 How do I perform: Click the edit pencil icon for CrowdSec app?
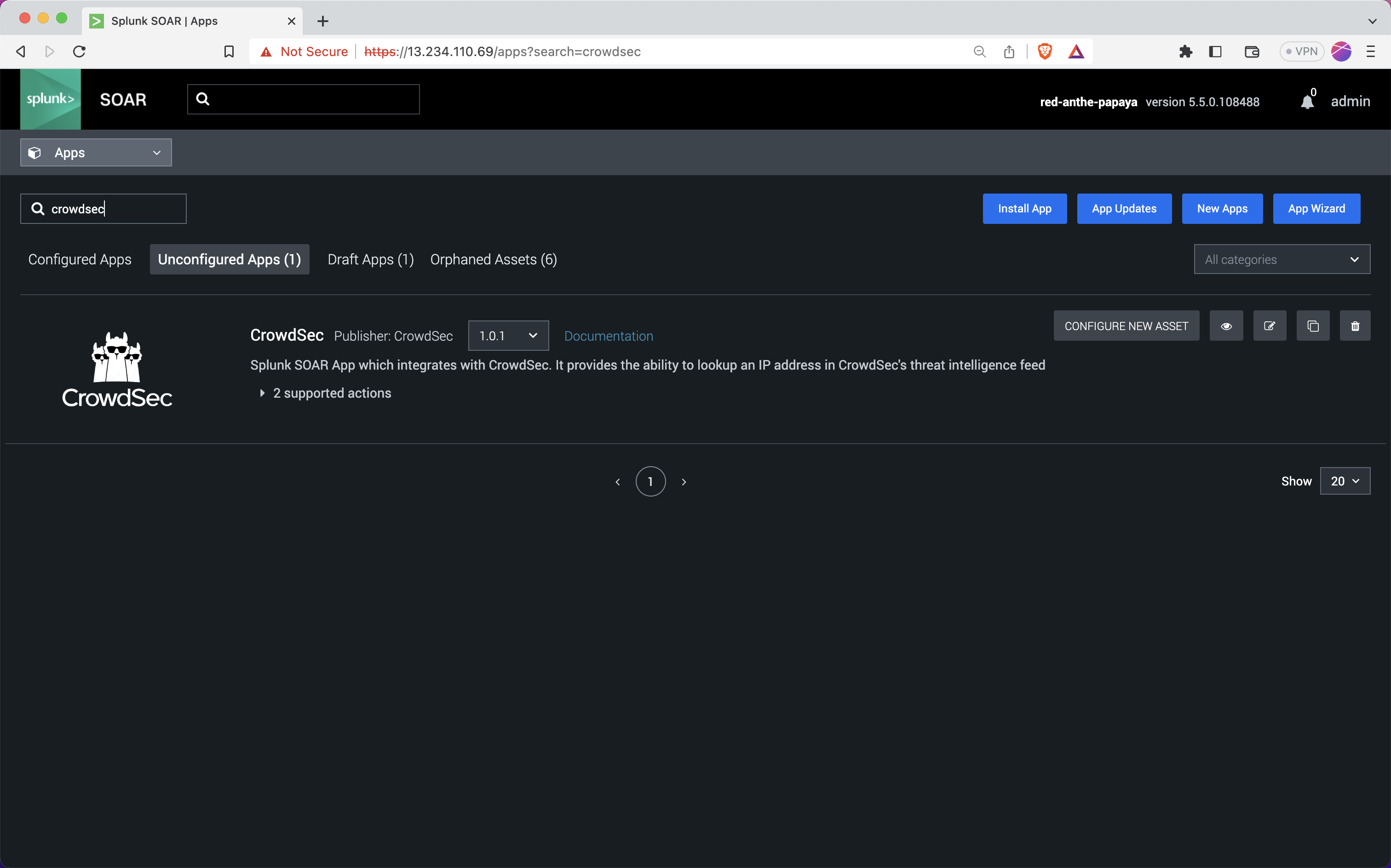pyautogui.click(x=1269, y=326)
